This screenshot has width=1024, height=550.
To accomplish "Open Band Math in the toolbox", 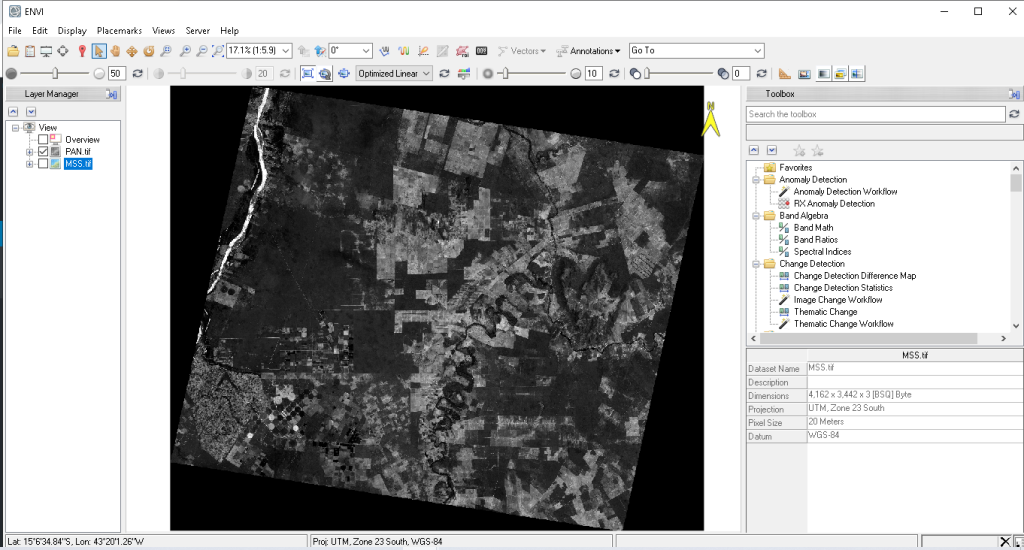I will pos(813,228).
